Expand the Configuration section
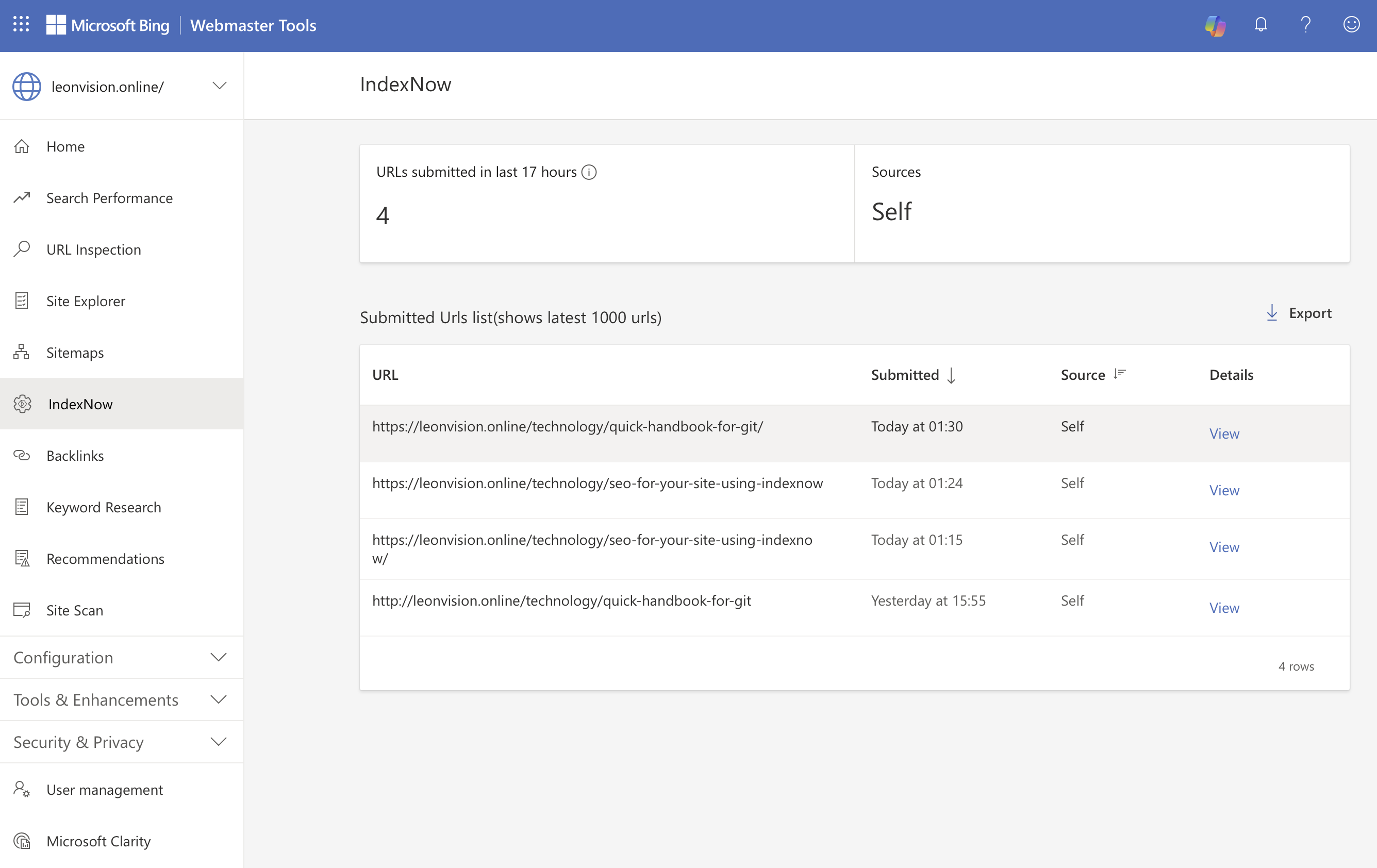The image size is (1377, 868). pos(219,658)
